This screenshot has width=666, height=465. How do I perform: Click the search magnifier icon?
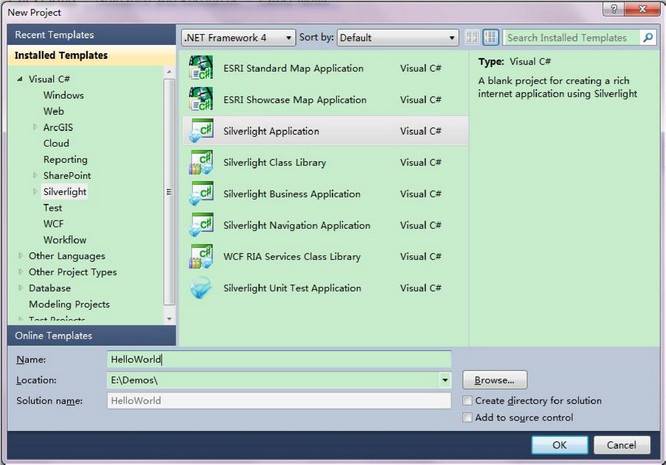(x=648, y=37)
